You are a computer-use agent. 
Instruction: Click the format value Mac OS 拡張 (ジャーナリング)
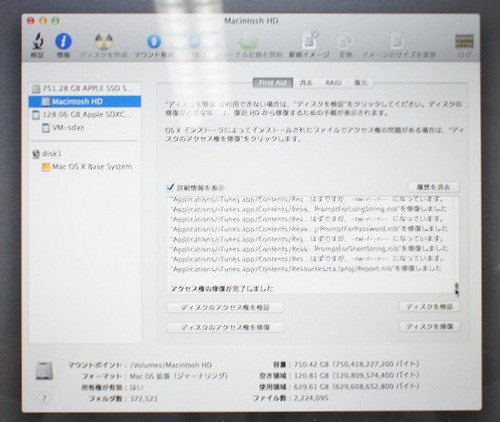click(x=178, y=376)
